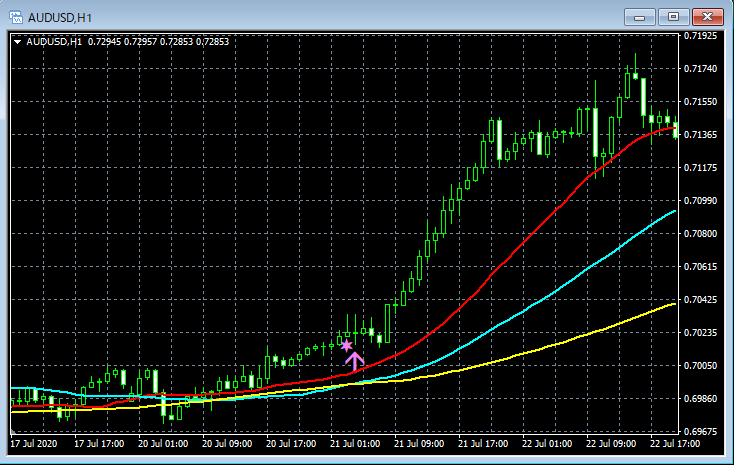This screenshot has height=465, width=734.
Task: Click price level 0.71740 on the price axis
Action: click(700, 68)
